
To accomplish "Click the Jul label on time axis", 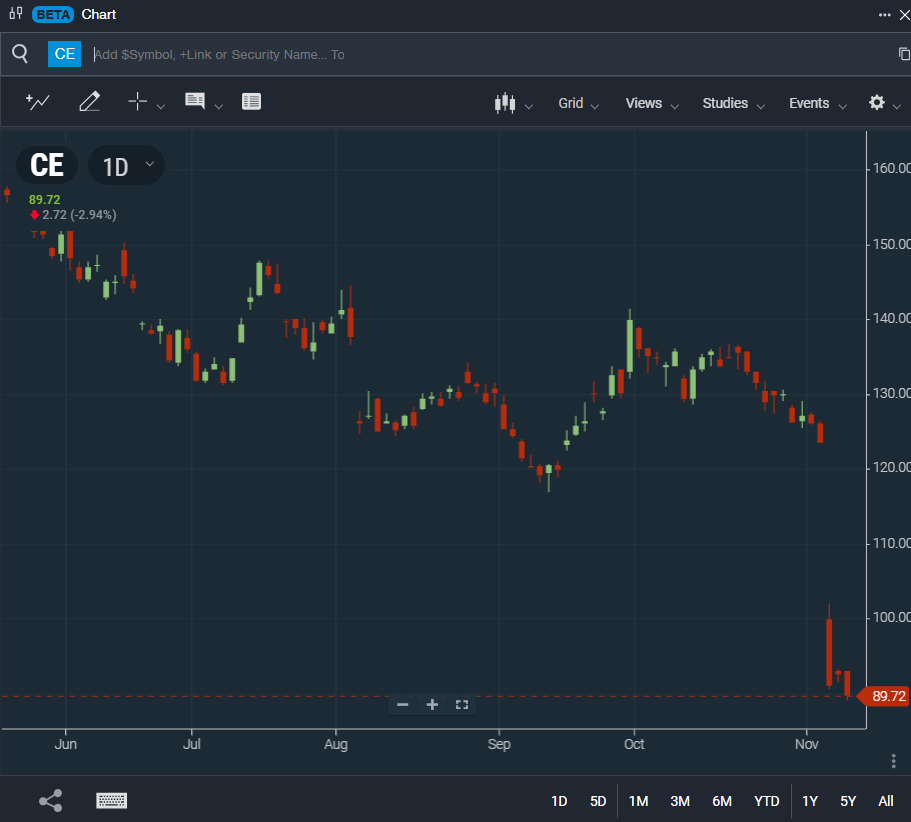I will (192, 744).
